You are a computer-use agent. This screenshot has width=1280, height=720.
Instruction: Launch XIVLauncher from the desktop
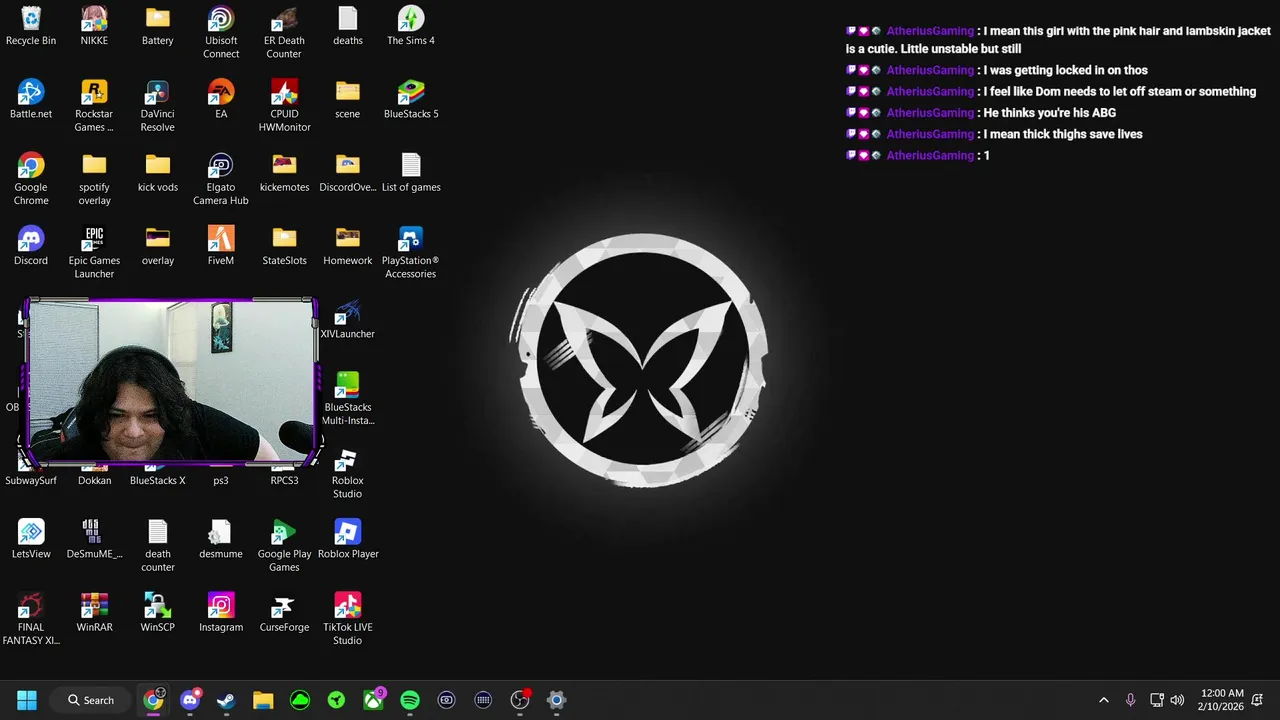point(347,320)
